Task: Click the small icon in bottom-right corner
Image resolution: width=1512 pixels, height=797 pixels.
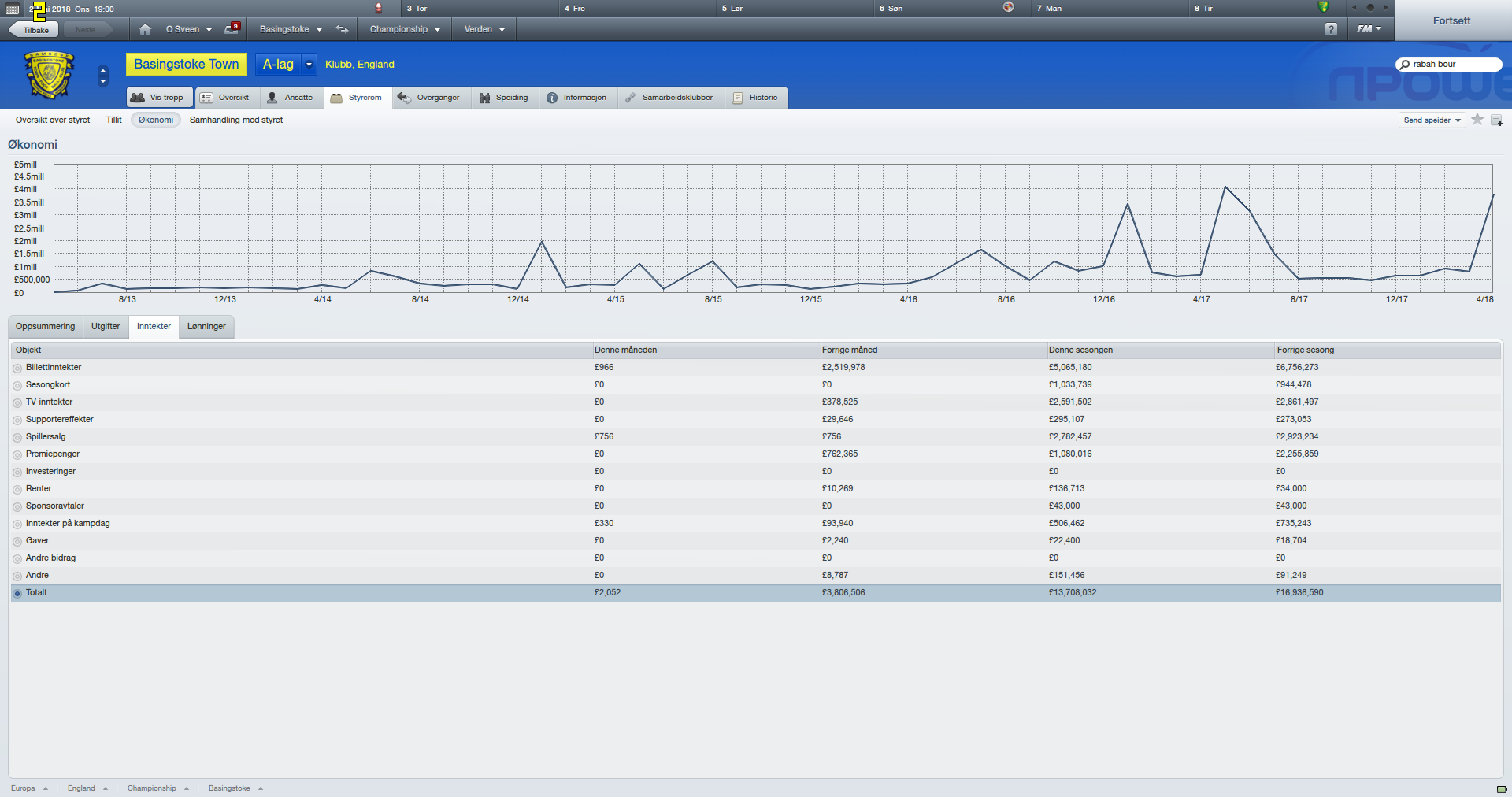Action: [1501, 789]
